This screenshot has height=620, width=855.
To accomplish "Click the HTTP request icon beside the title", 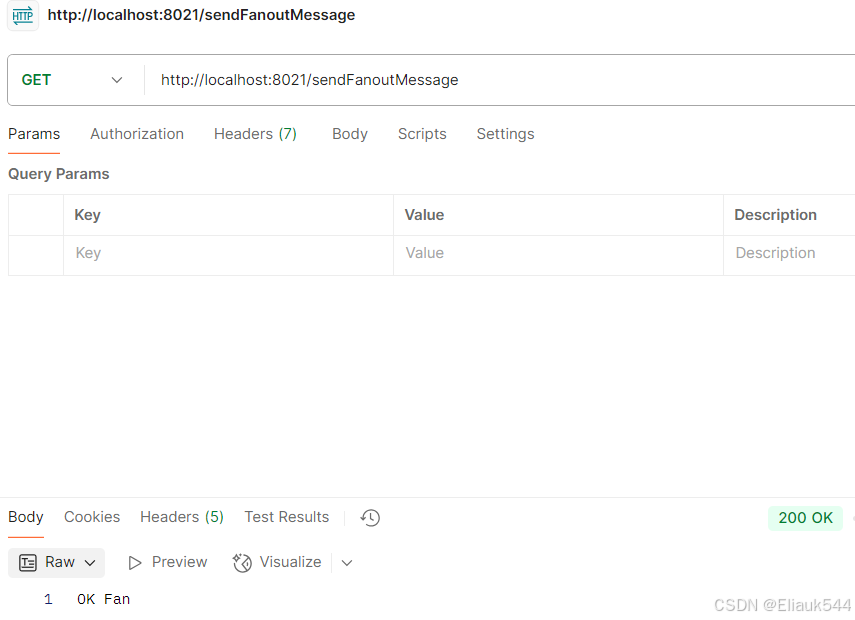I will (22, 15).
